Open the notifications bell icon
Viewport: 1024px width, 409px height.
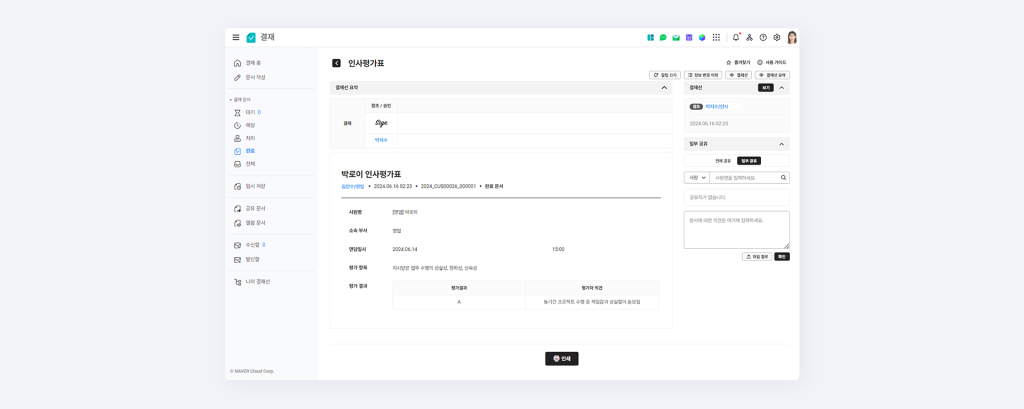pos(736,38)
